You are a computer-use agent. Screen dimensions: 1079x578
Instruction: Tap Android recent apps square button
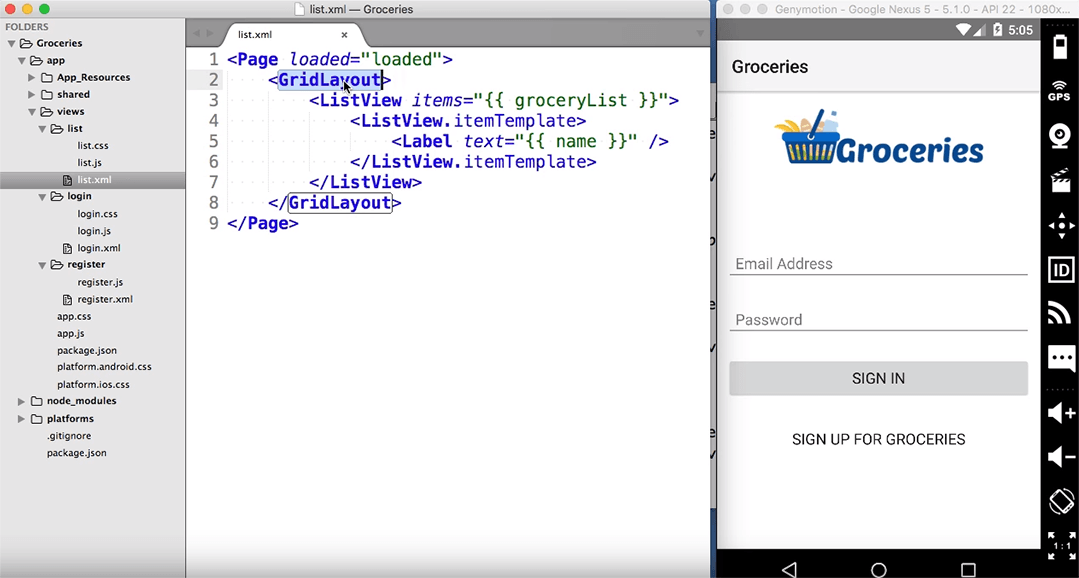click(x=968, y=570)
